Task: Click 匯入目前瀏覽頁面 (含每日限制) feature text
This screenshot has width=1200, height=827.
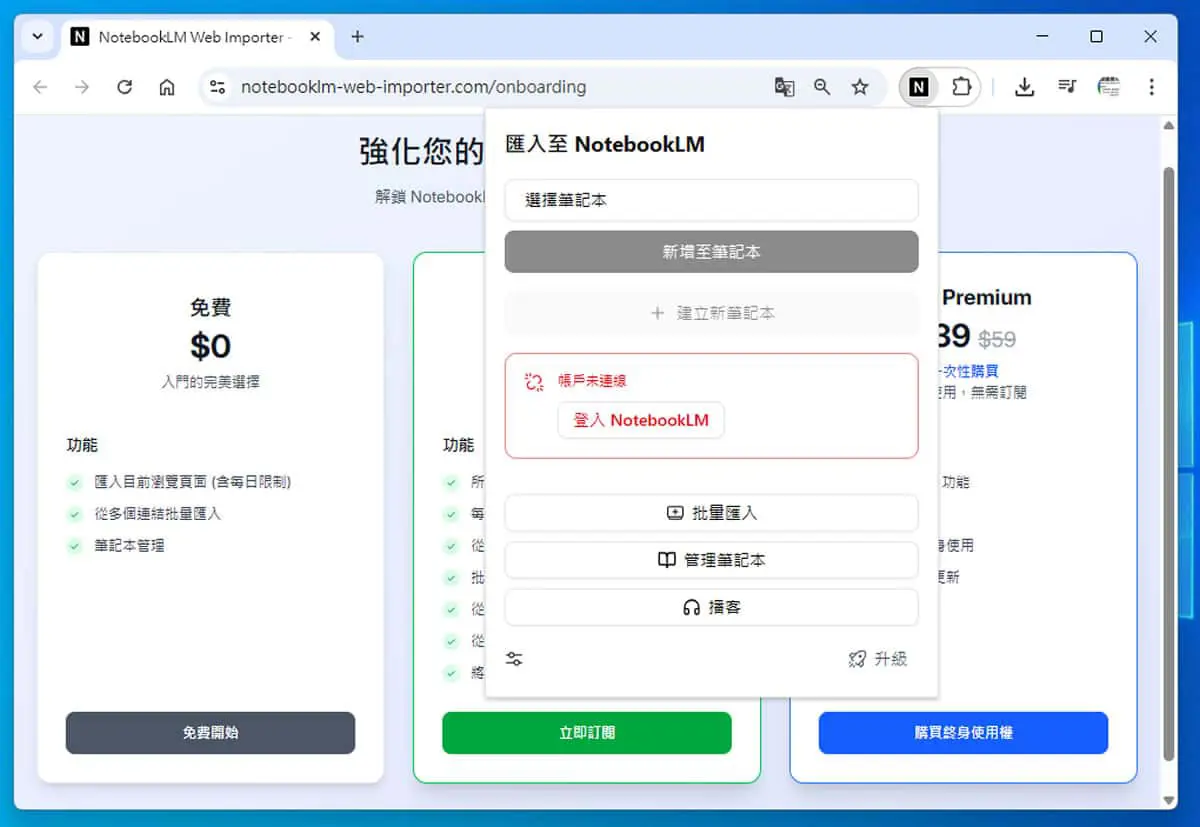Action: point(192,482)
